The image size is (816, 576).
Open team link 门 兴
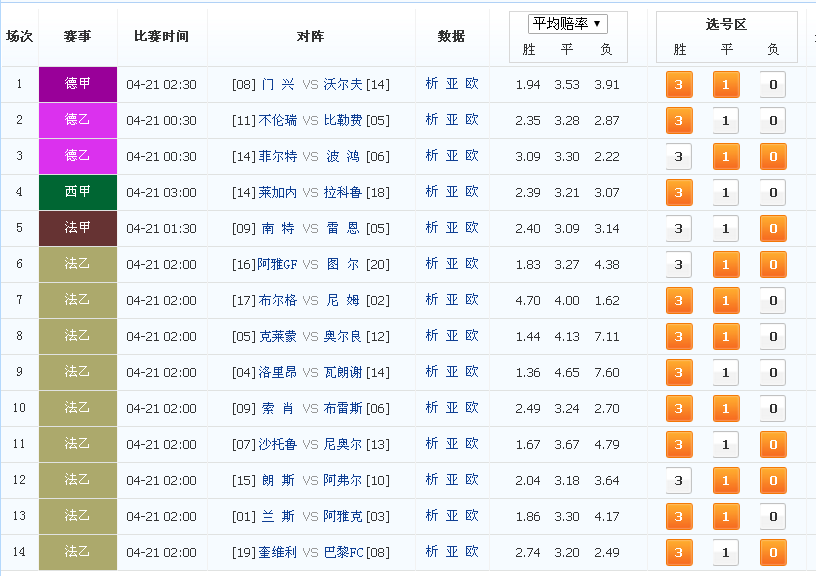click(278, 84)
